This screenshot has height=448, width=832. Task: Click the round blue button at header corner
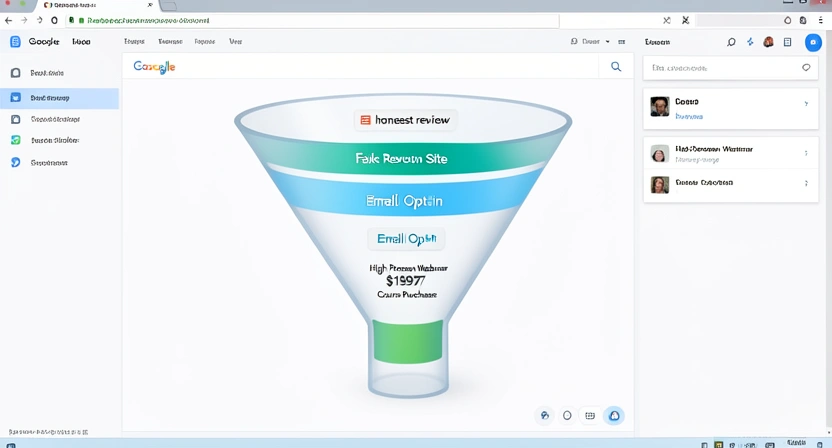813,42
